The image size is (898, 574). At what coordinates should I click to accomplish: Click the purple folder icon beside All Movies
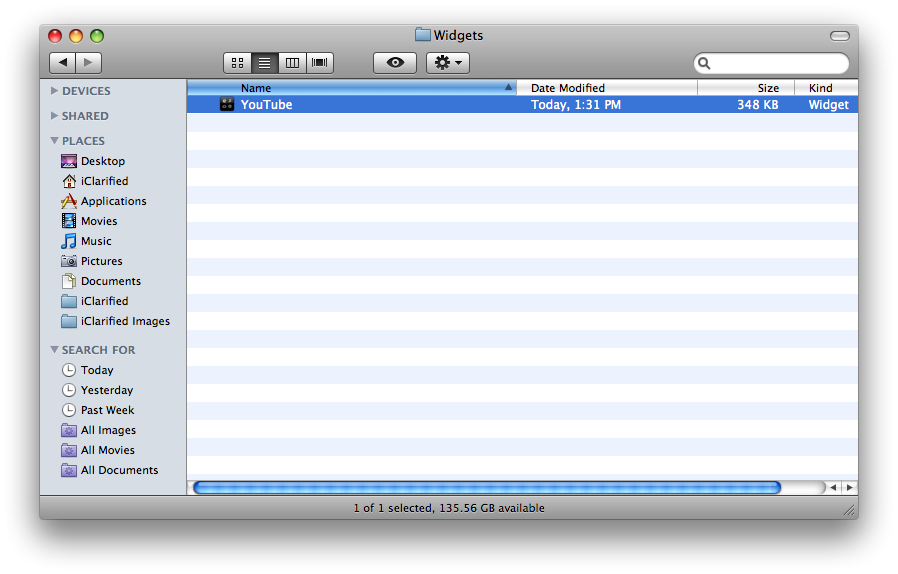click(x=69, y=450)
